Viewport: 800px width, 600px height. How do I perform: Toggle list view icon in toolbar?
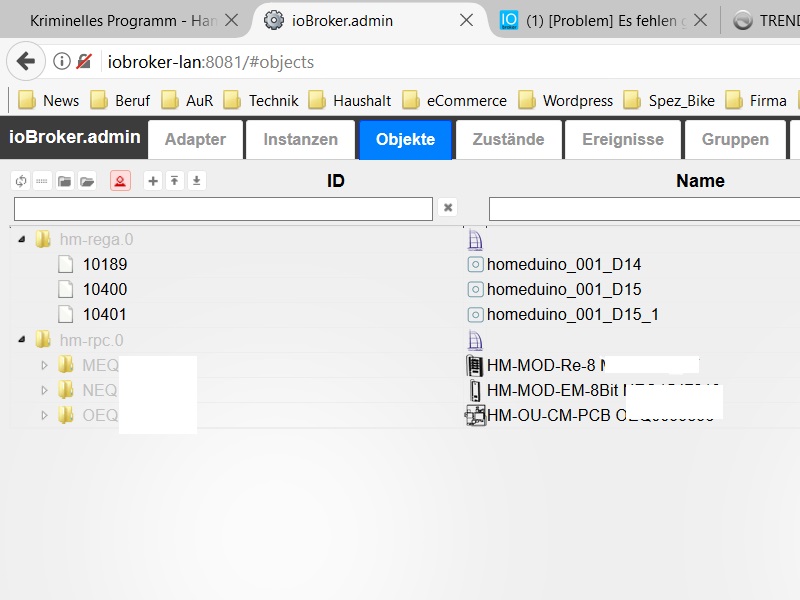[42, 181]
